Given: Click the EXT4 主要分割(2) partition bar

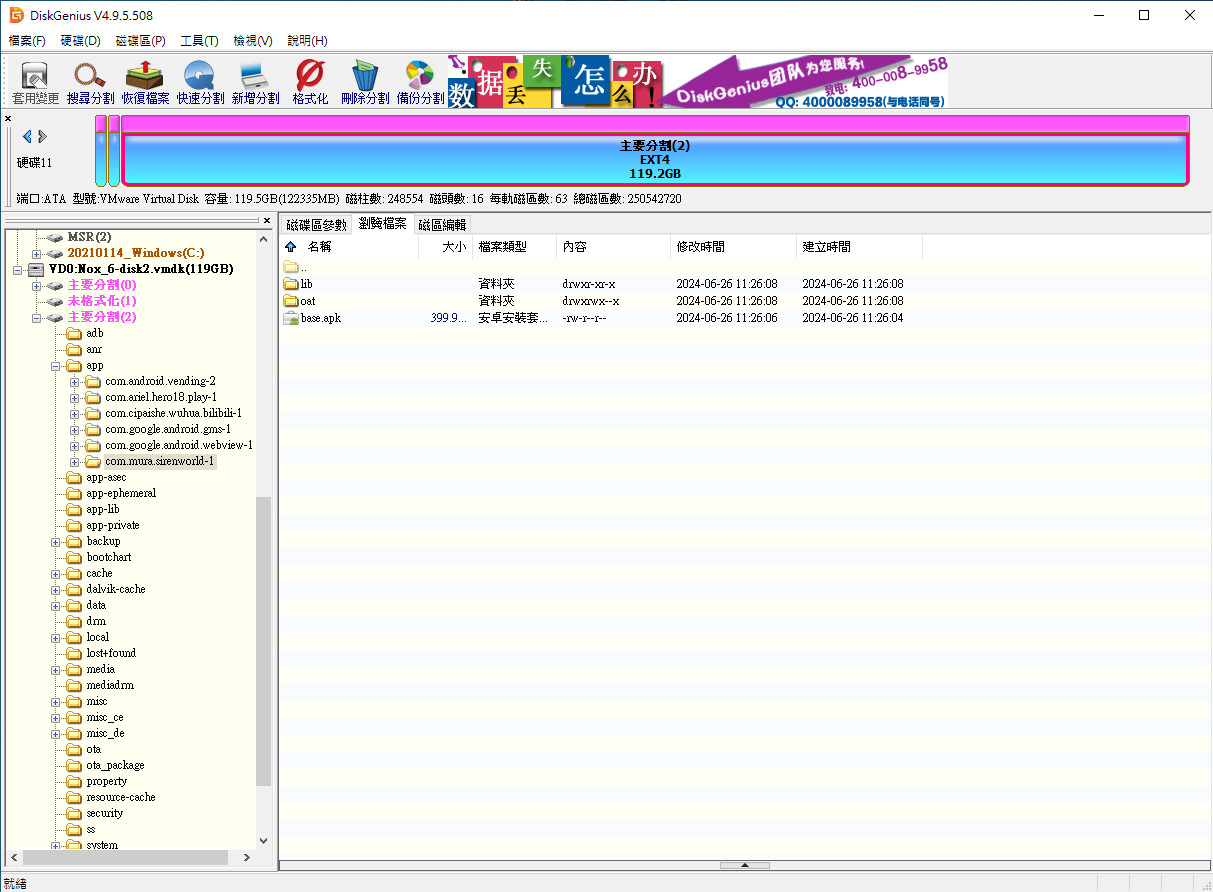Looking at the screenshot, I should (654, 160).
